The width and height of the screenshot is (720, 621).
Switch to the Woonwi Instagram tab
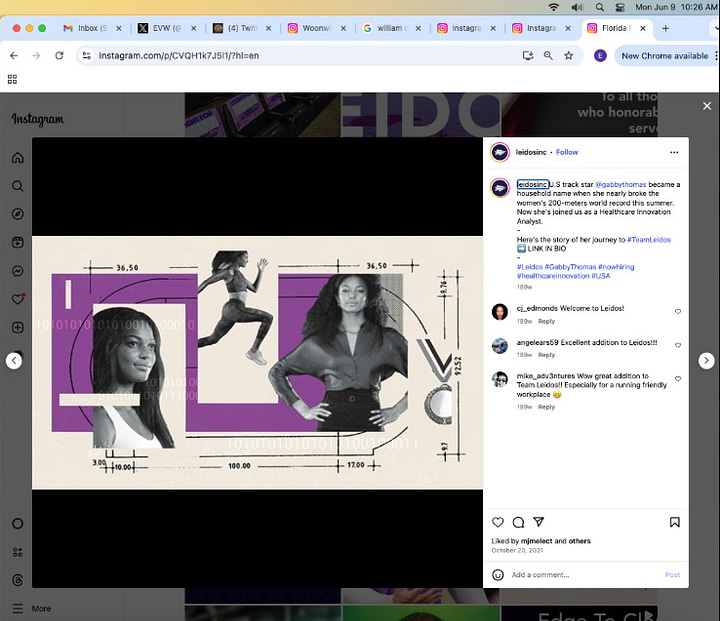pyautogui.click(x=317, y=28)
